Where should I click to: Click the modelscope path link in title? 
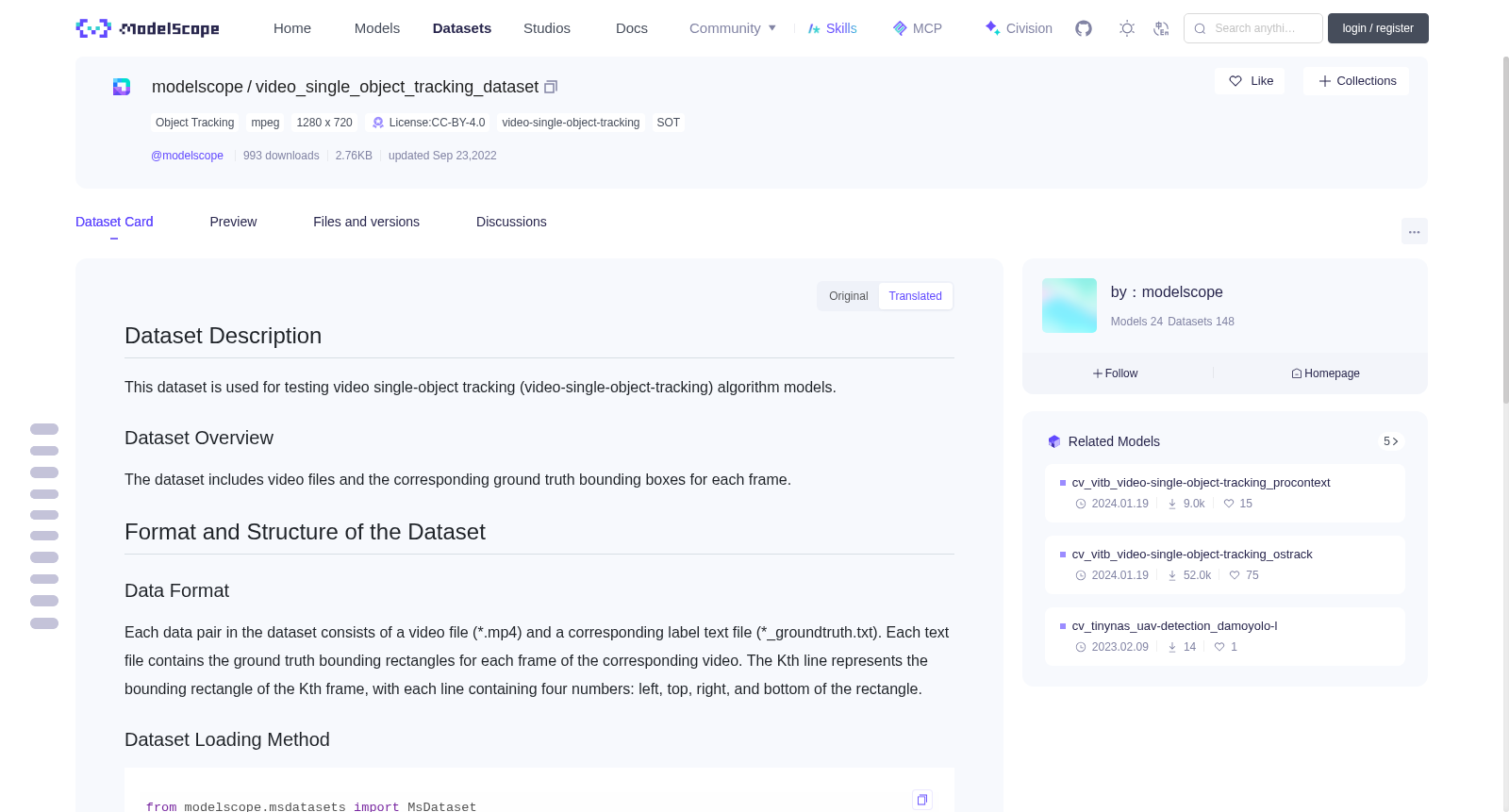tap(197, 87)
